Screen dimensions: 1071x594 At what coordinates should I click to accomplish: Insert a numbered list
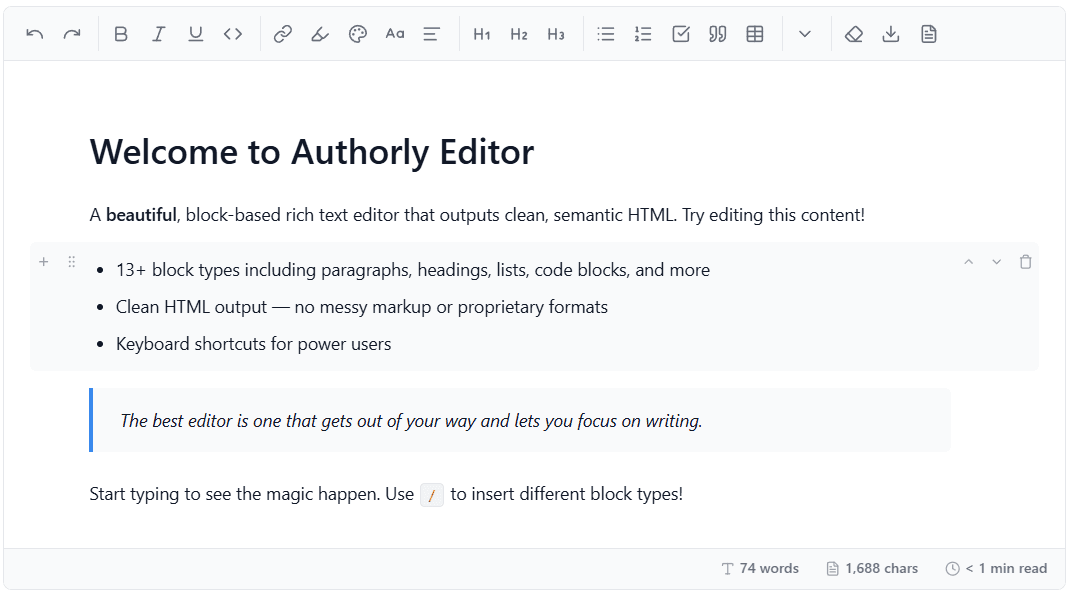[x=643, y=34]
